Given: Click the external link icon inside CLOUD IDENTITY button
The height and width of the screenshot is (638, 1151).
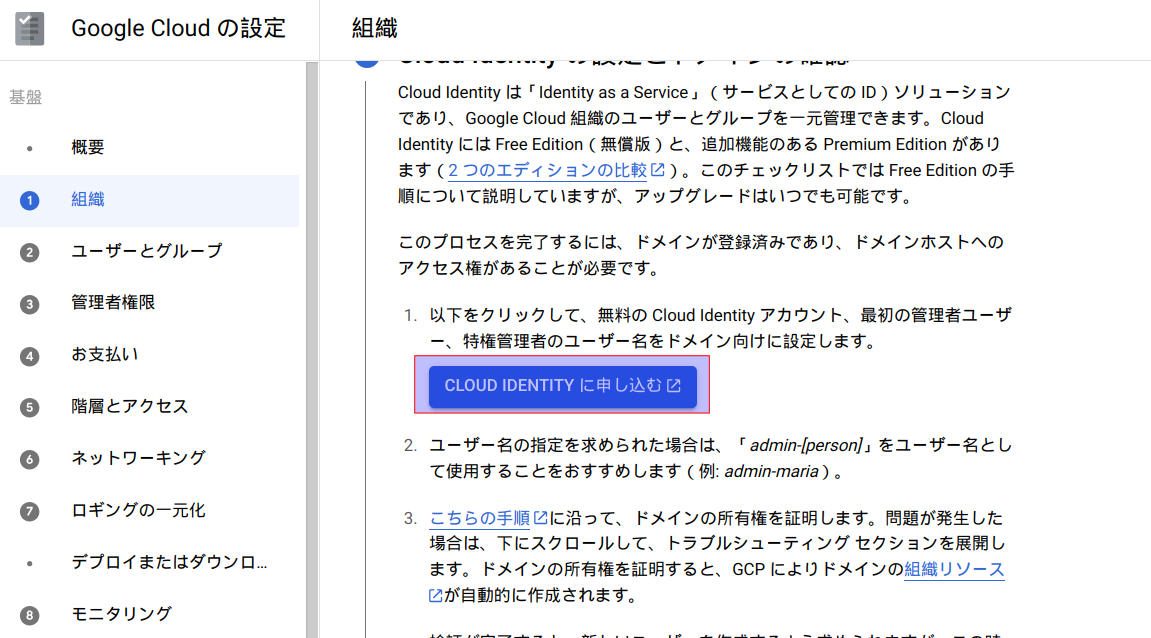Looking at the screenshot, I should [672, 386].
